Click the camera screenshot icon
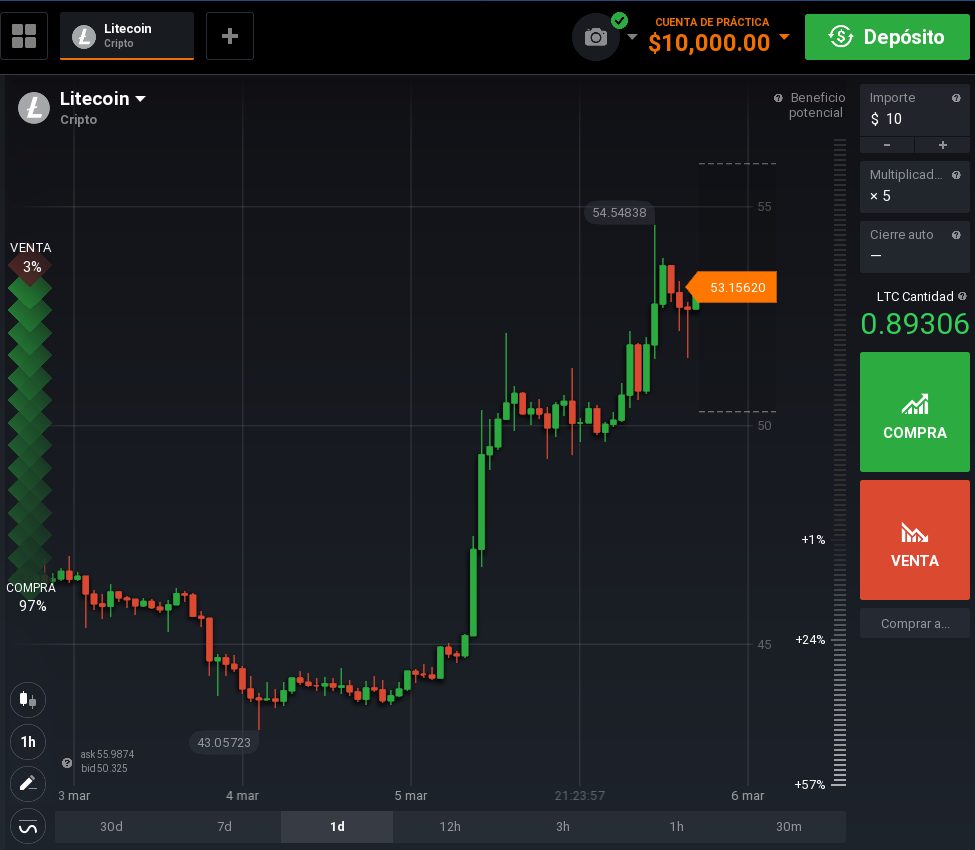The width and height of the screenshot is (975, 850). click(595, 37)
